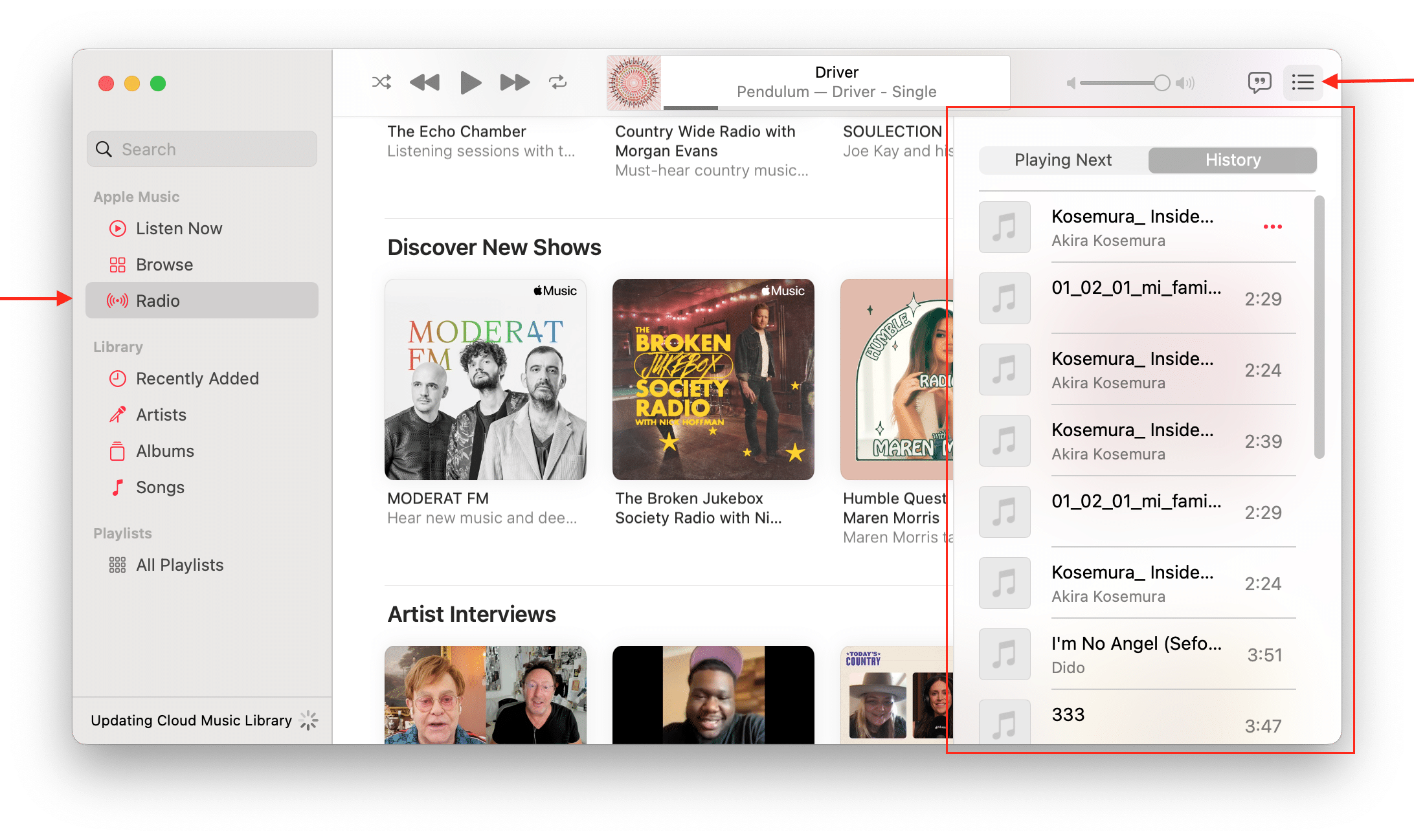Select the track titled 333
Viewport: 1414px width, 840px height.
coord(1138,717)
